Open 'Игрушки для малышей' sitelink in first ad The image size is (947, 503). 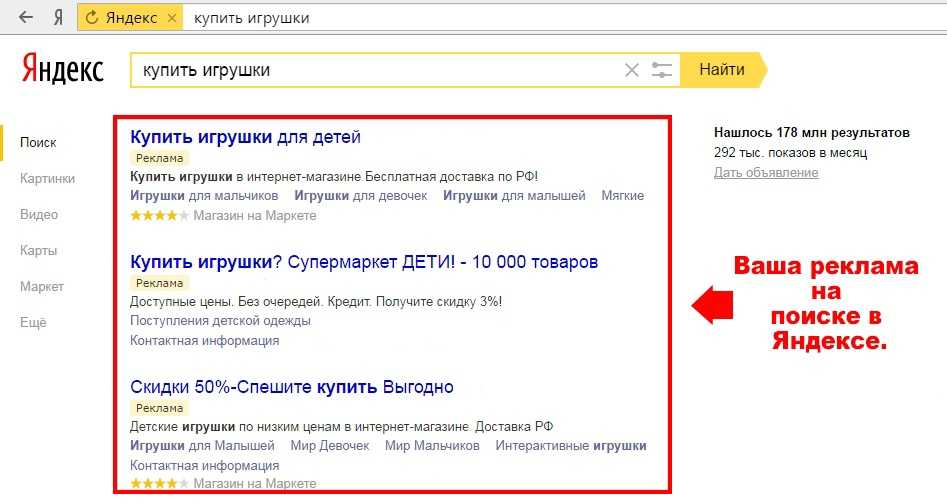point(514,196)
